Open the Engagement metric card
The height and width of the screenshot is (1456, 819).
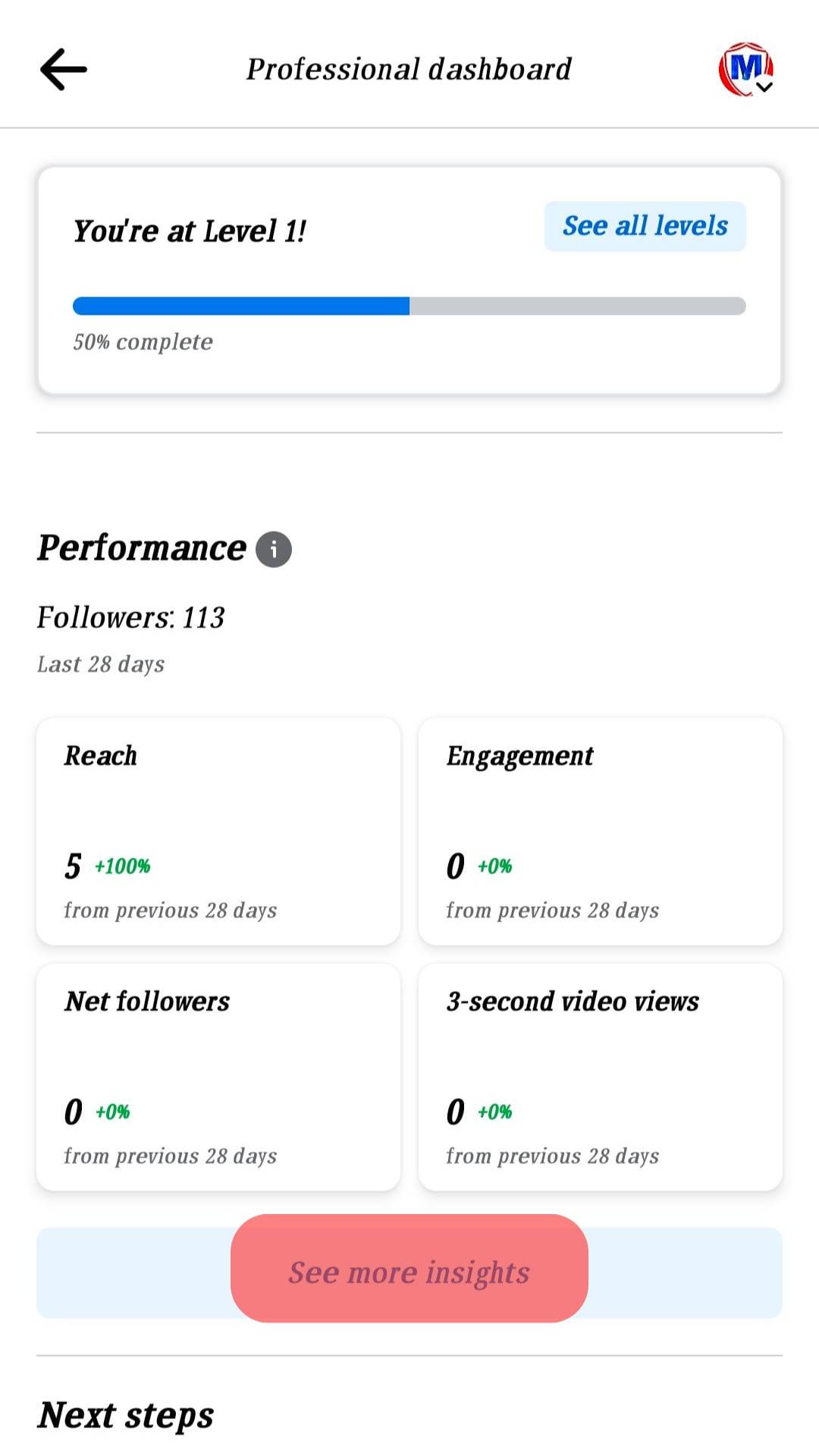(x=601, y=830)
